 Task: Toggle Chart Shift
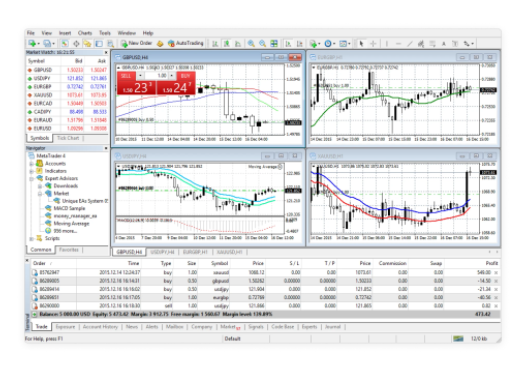pos(300,43)
